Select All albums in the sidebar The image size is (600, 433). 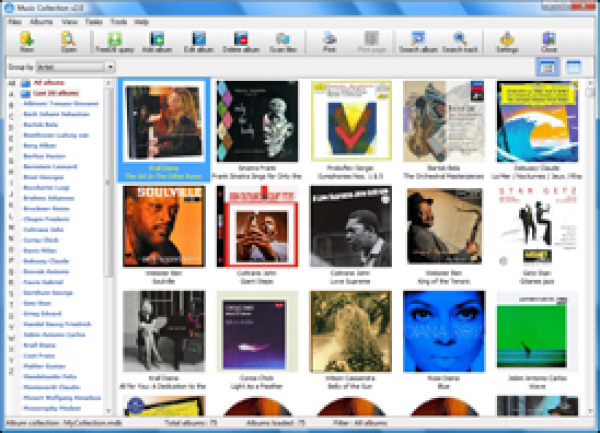49,83
